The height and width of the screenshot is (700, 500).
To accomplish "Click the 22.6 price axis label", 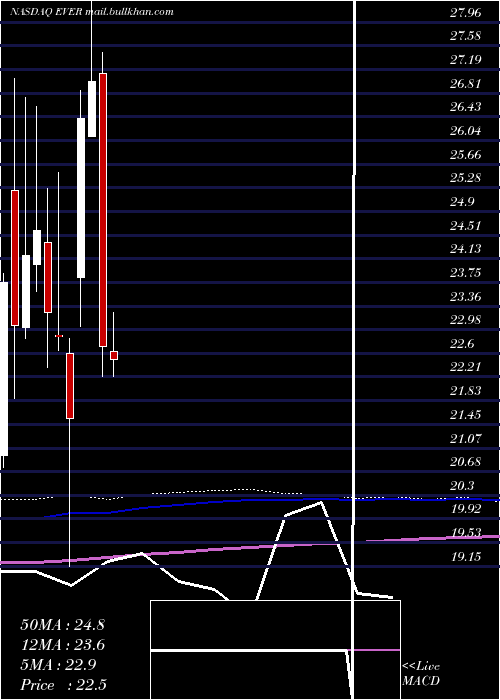I will (462, 344).
